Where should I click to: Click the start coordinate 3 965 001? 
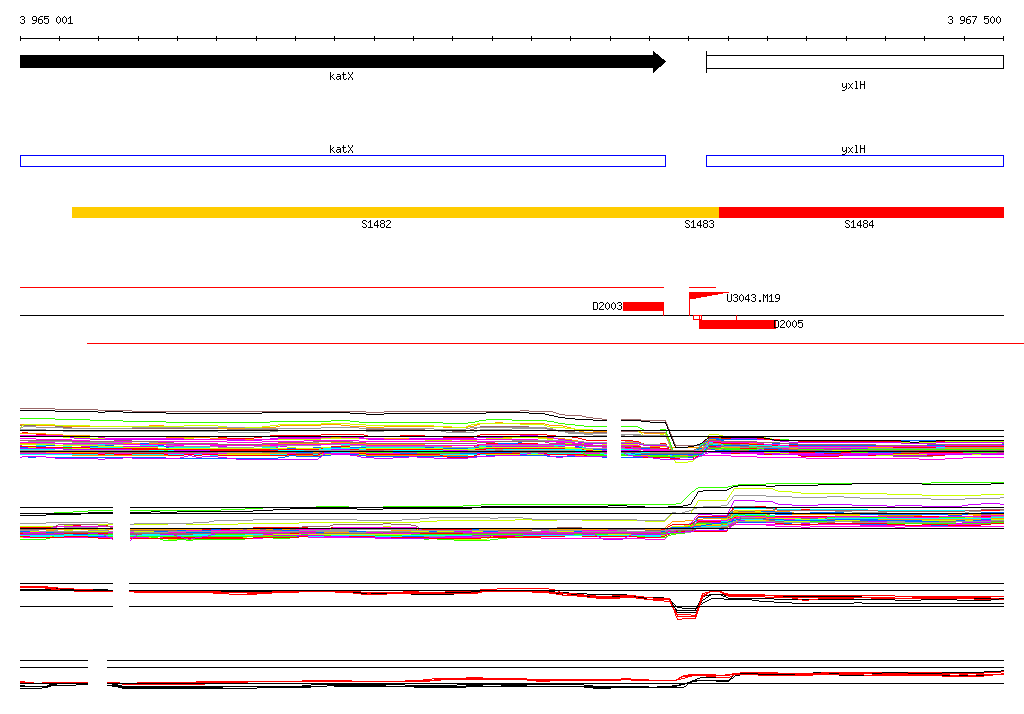coord(46,20)
